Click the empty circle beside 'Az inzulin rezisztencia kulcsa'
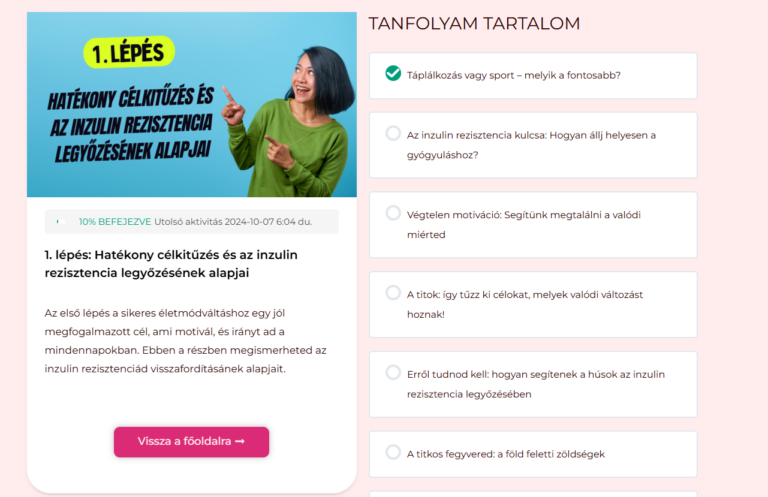This screenshot has width=768, height=497. click(393, 133)
